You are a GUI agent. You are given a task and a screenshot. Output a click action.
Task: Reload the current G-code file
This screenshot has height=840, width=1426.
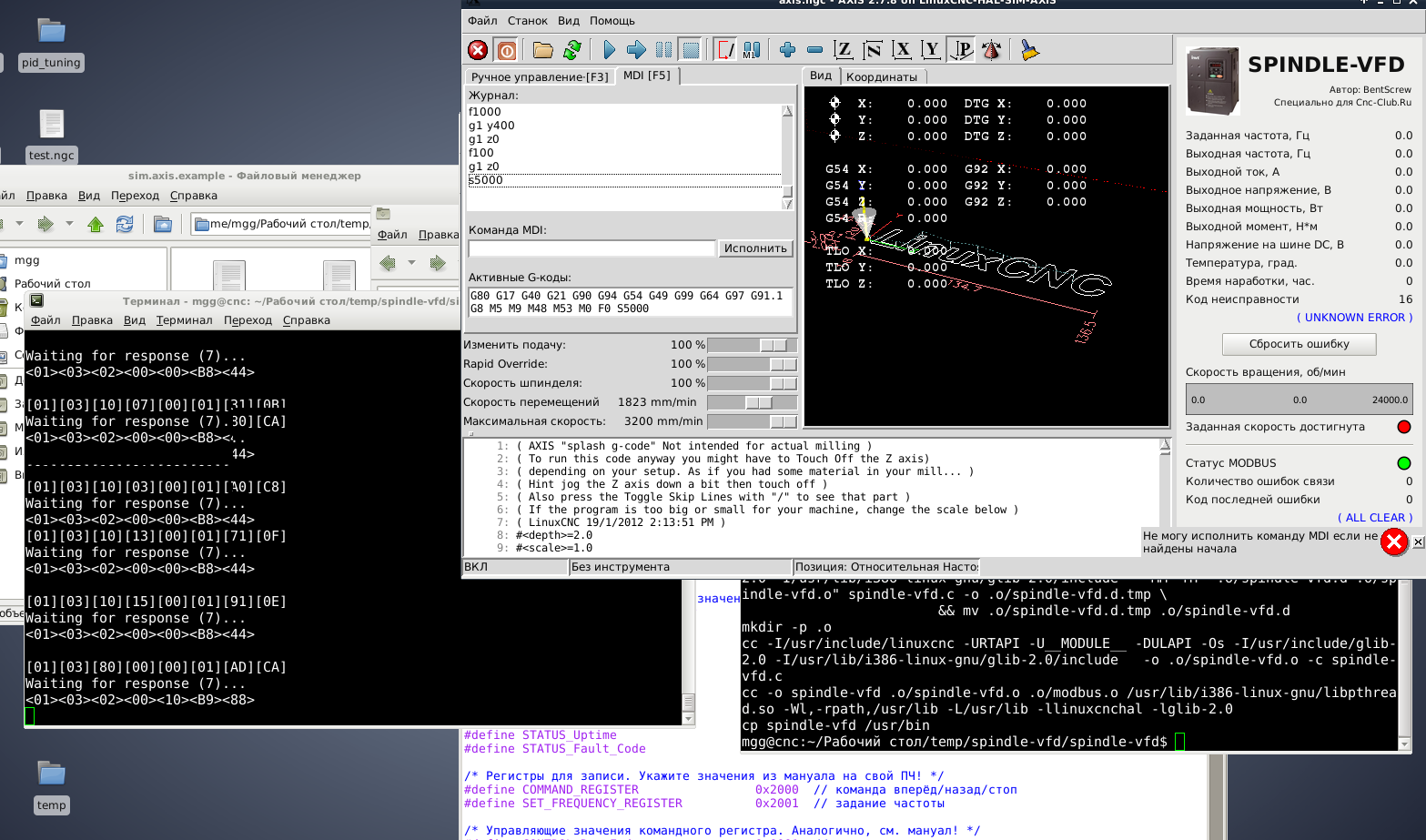(x=572, y=50)
